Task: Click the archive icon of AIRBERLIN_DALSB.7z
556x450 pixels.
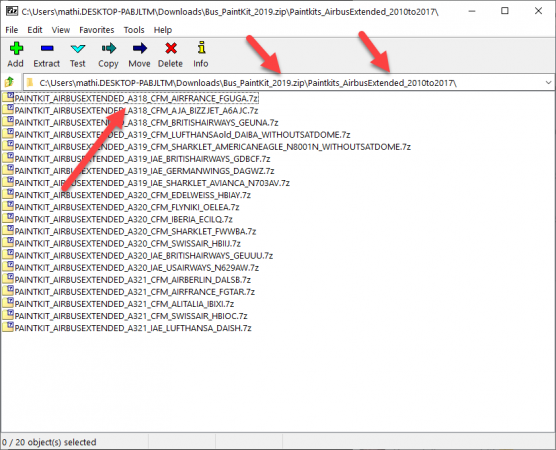Action: click(8, 279)
